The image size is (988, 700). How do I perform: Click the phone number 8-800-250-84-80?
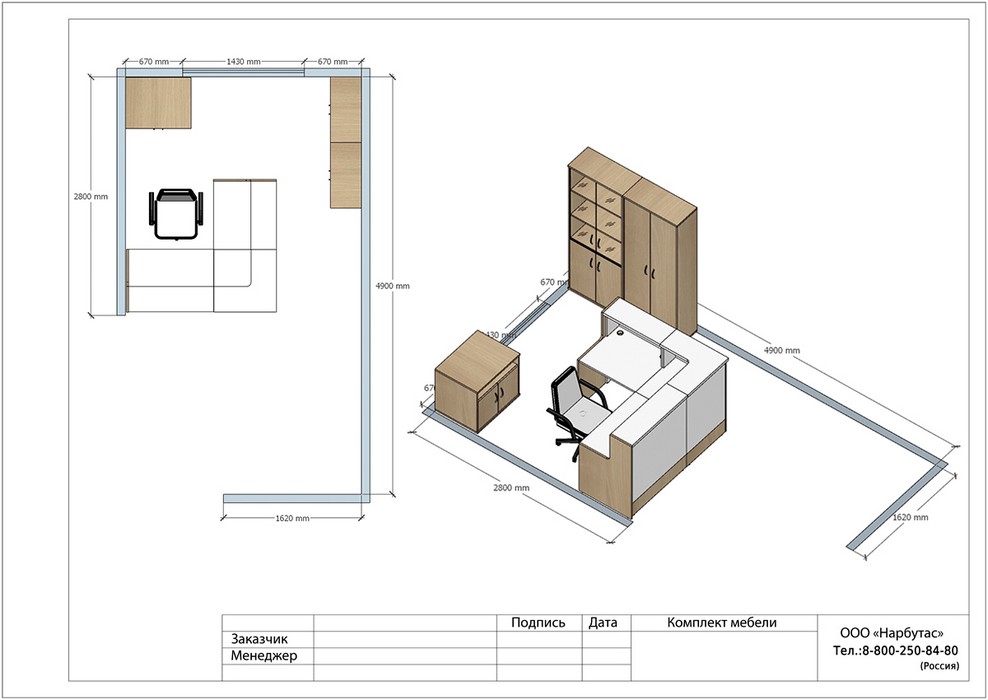pyautogui.click(x=901, y=650)
